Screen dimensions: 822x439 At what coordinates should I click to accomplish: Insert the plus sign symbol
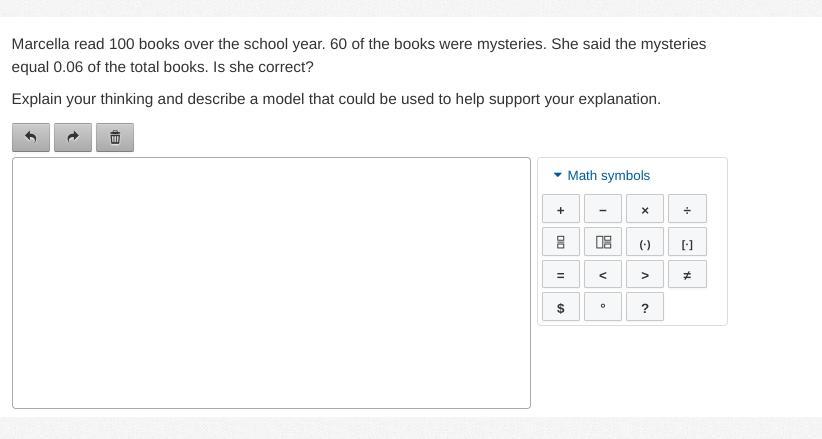561,209
